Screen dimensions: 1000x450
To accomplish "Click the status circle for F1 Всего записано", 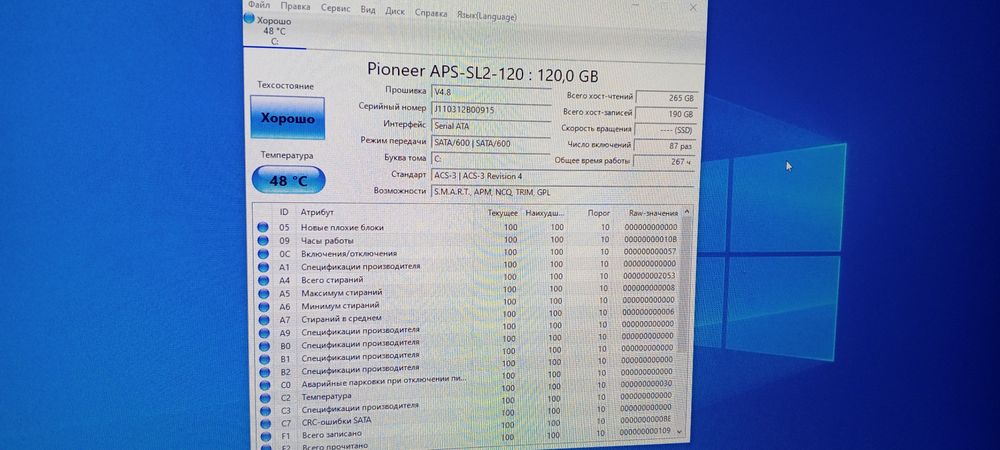I will click(x=265, y=437).
